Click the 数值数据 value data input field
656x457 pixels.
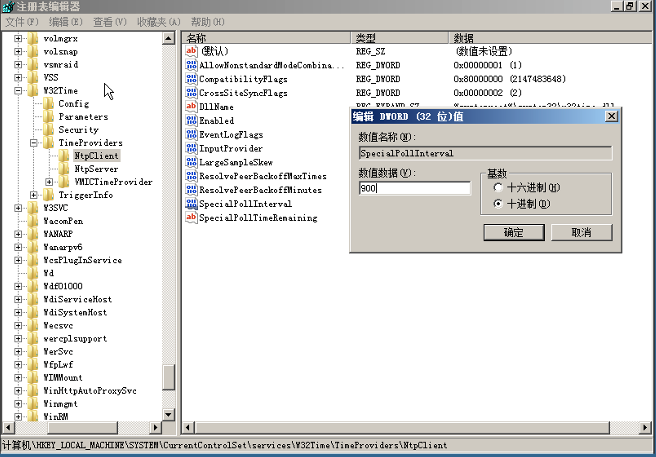414,188
